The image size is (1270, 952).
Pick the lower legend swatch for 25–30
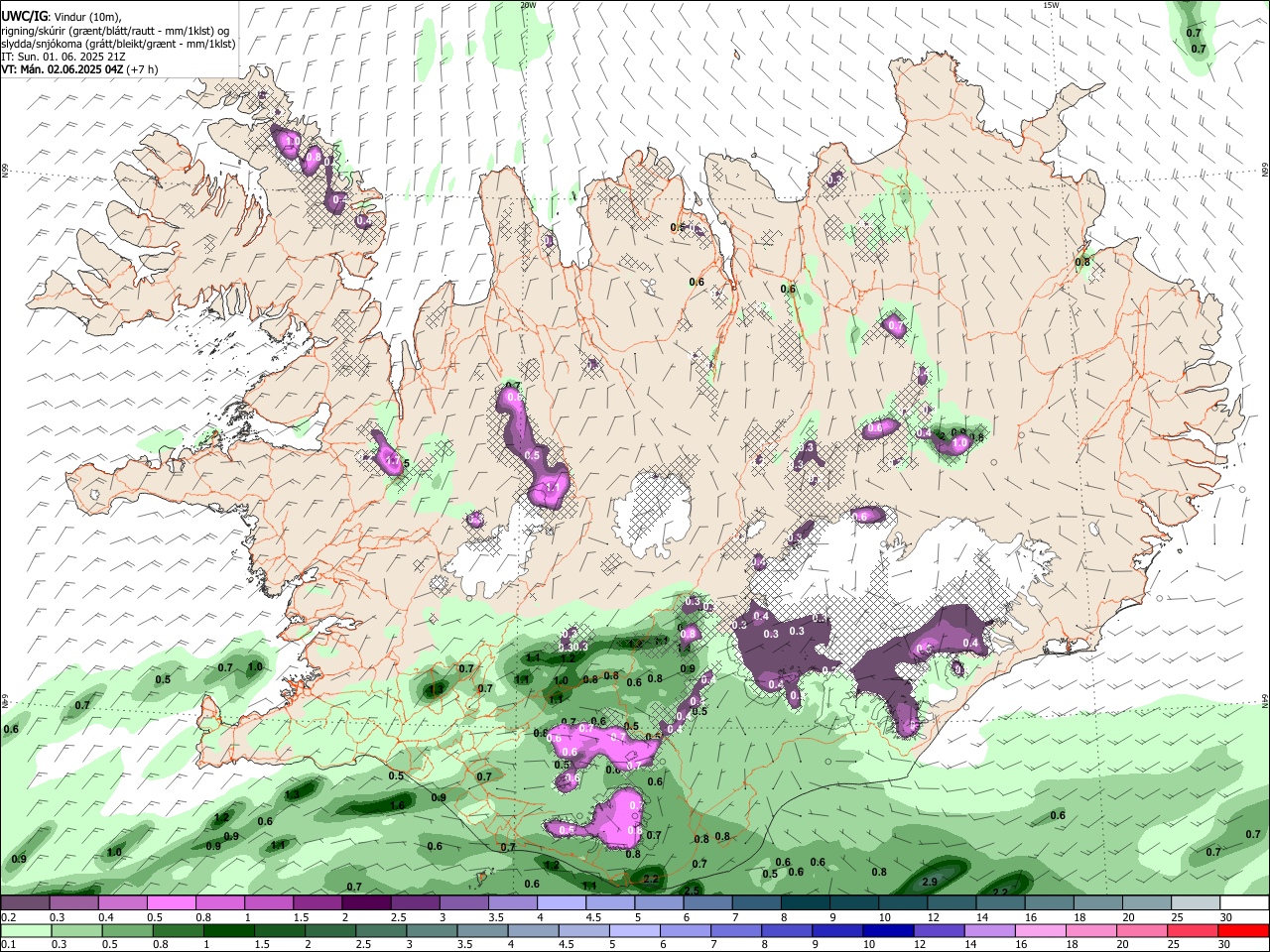1195,931
